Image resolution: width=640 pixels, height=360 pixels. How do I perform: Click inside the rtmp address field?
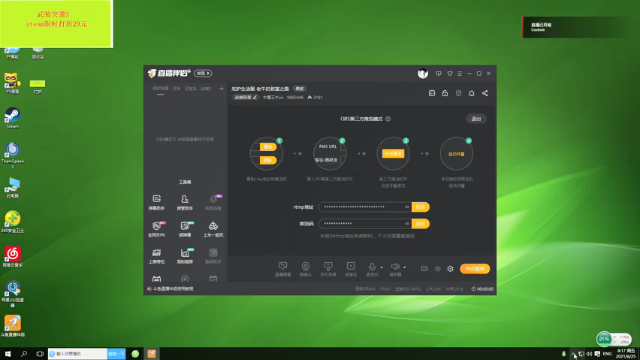tap(365, 207)
